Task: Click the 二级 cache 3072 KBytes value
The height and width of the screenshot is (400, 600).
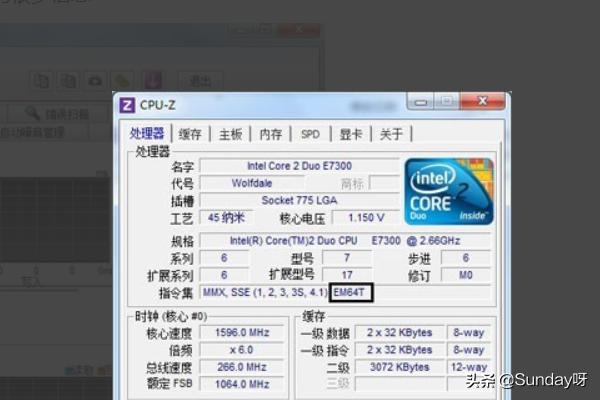Action: pyautogui.click(x=399, y=367)
